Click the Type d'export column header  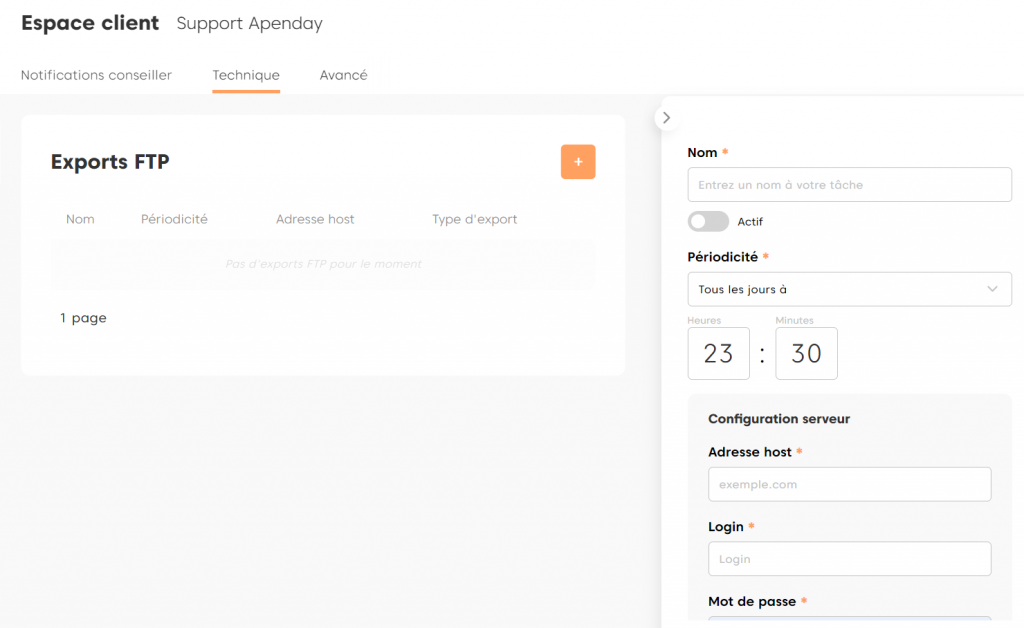(x=474, y=219)
